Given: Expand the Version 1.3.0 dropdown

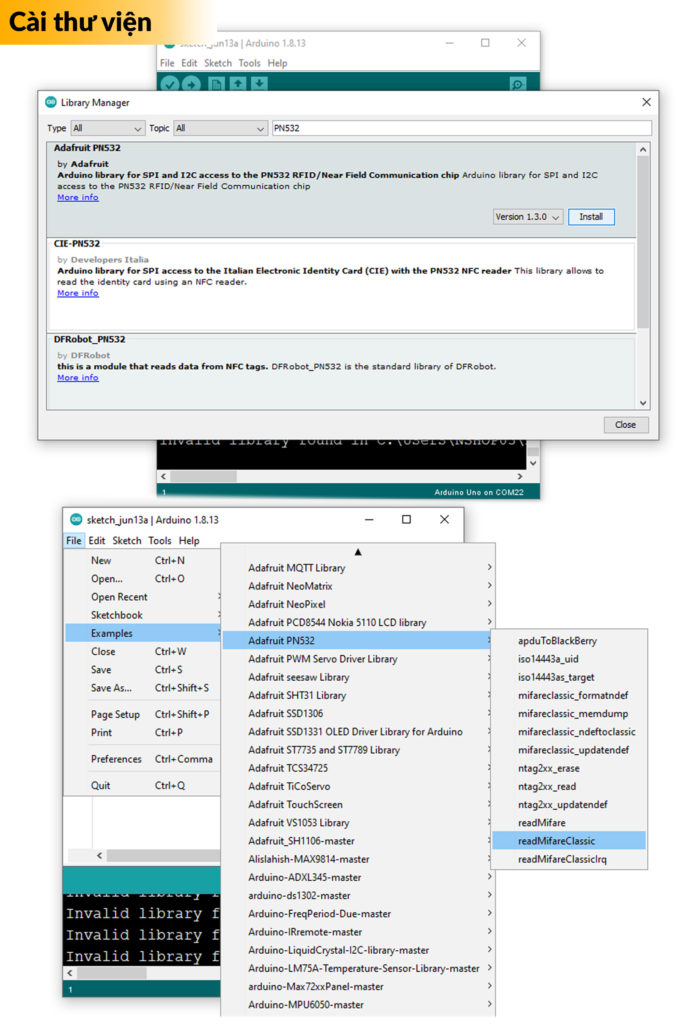Looking at the screenshot, I should (528, 217).
